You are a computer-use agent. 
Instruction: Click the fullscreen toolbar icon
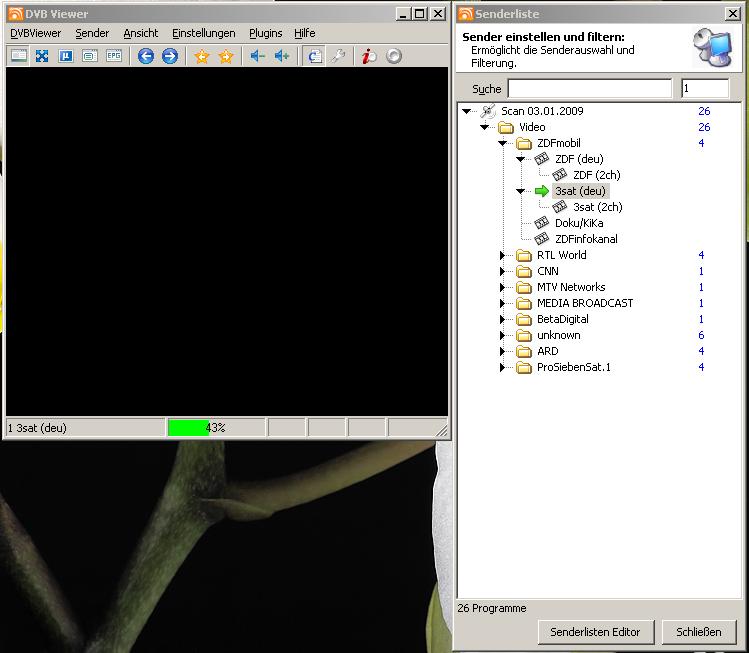click(42, 56)
